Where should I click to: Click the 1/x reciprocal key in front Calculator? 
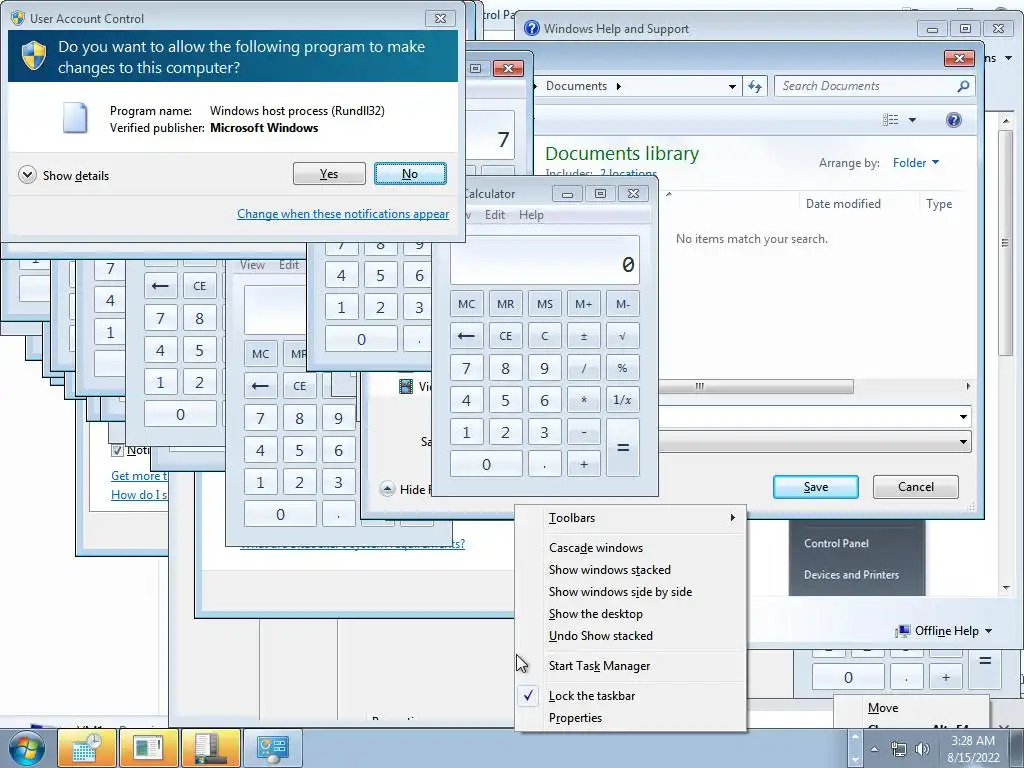(x=622, y=400)
